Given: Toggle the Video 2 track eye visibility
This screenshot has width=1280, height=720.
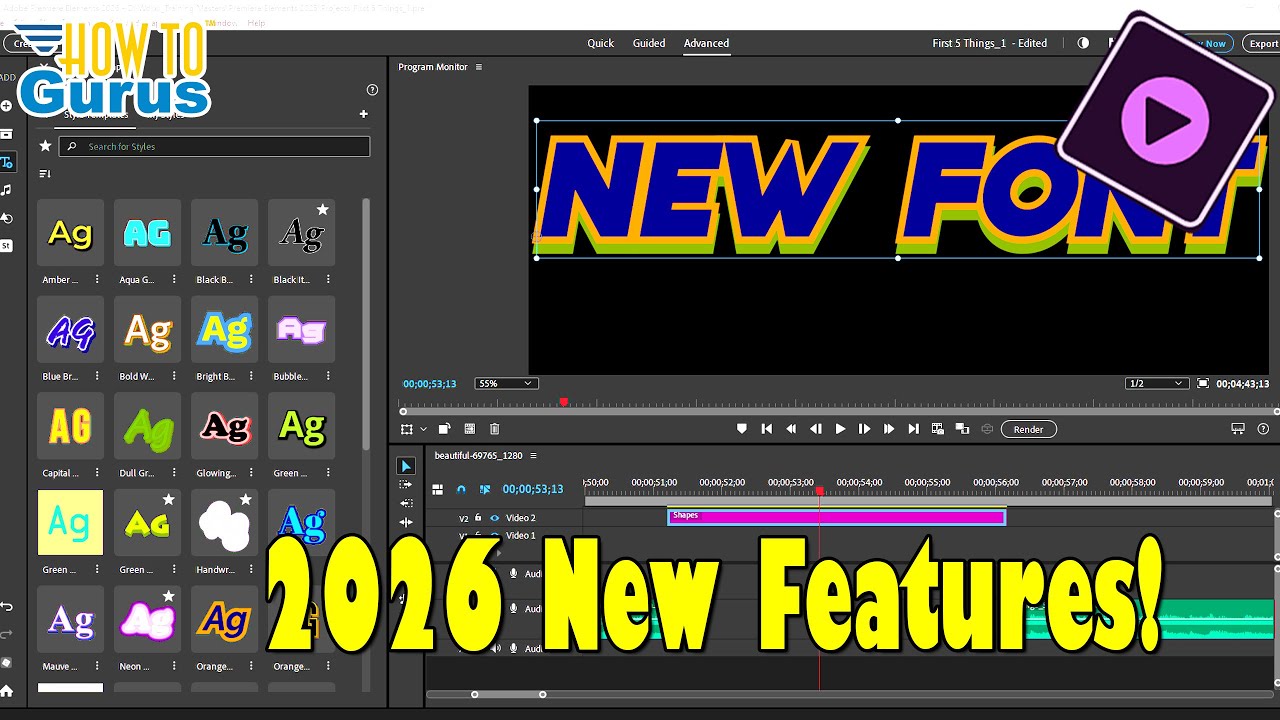Looking at the screenshot, I should pyautogui.click(x=494, y=518).
